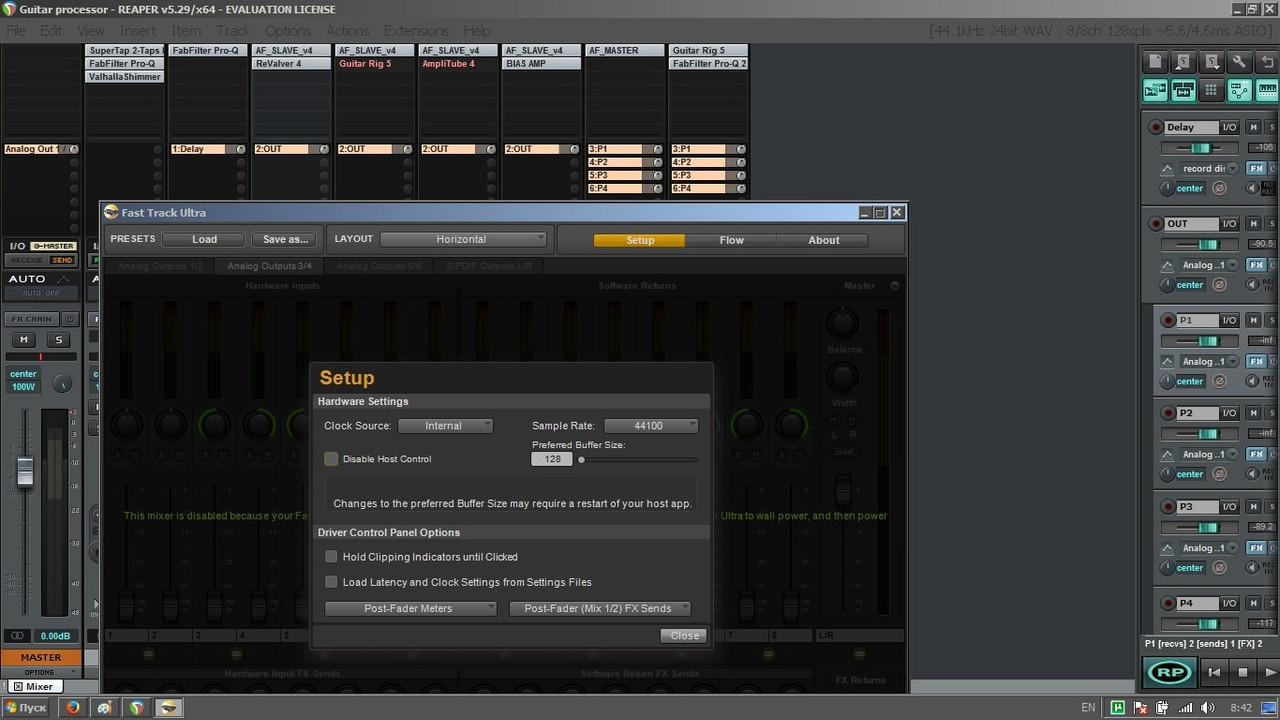Click the open project toolbar icon
The width and height of the screenshot is (1280, 720).
(x=1183, y=62)
